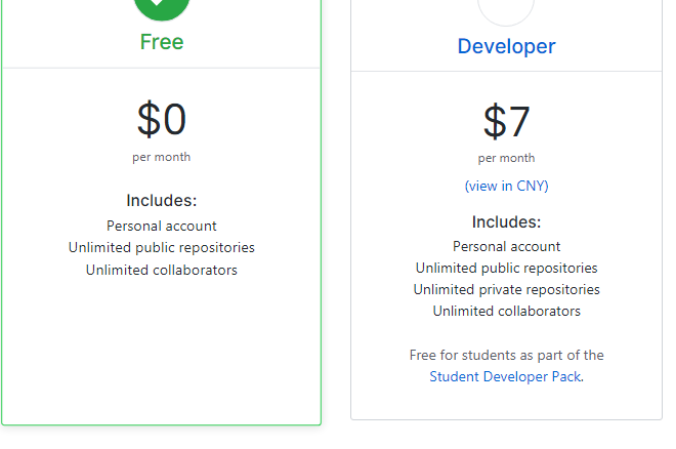Image resolution: width=676 pixels, height=449 pixels.
Task: Select the empty circle above Developer
Action: 506,11
